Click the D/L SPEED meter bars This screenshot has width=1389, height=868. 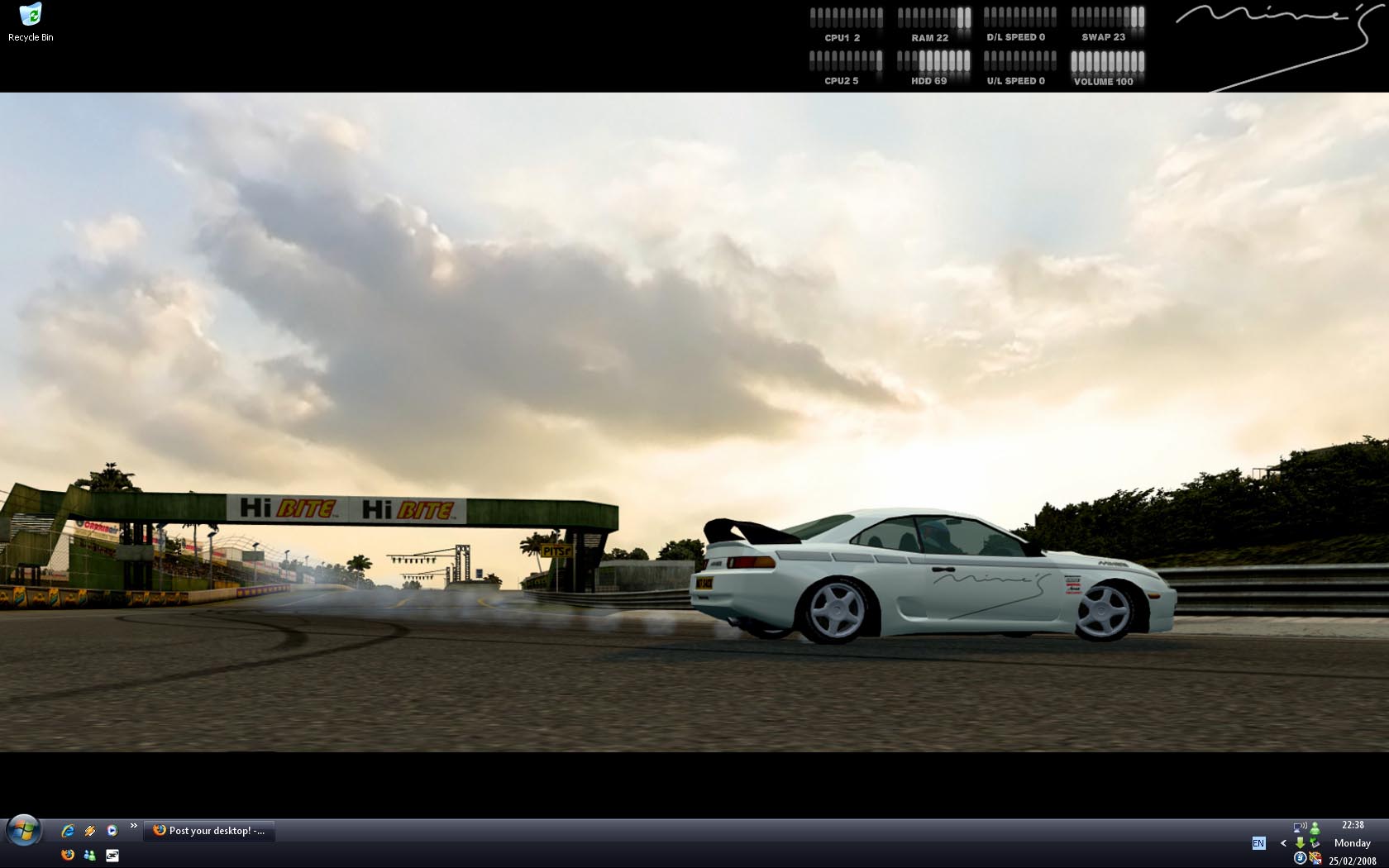click(x=1020, y=18)
